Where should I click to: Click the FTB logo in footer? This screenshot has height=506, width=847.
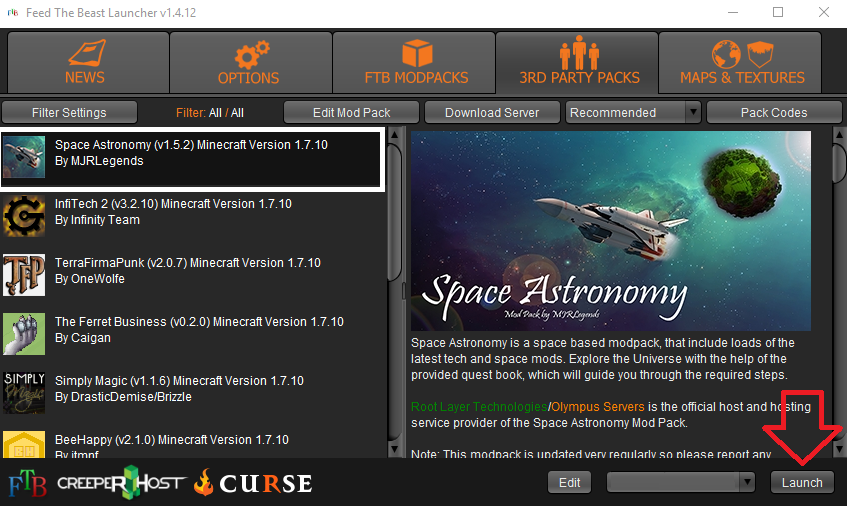tap(28, 483)
